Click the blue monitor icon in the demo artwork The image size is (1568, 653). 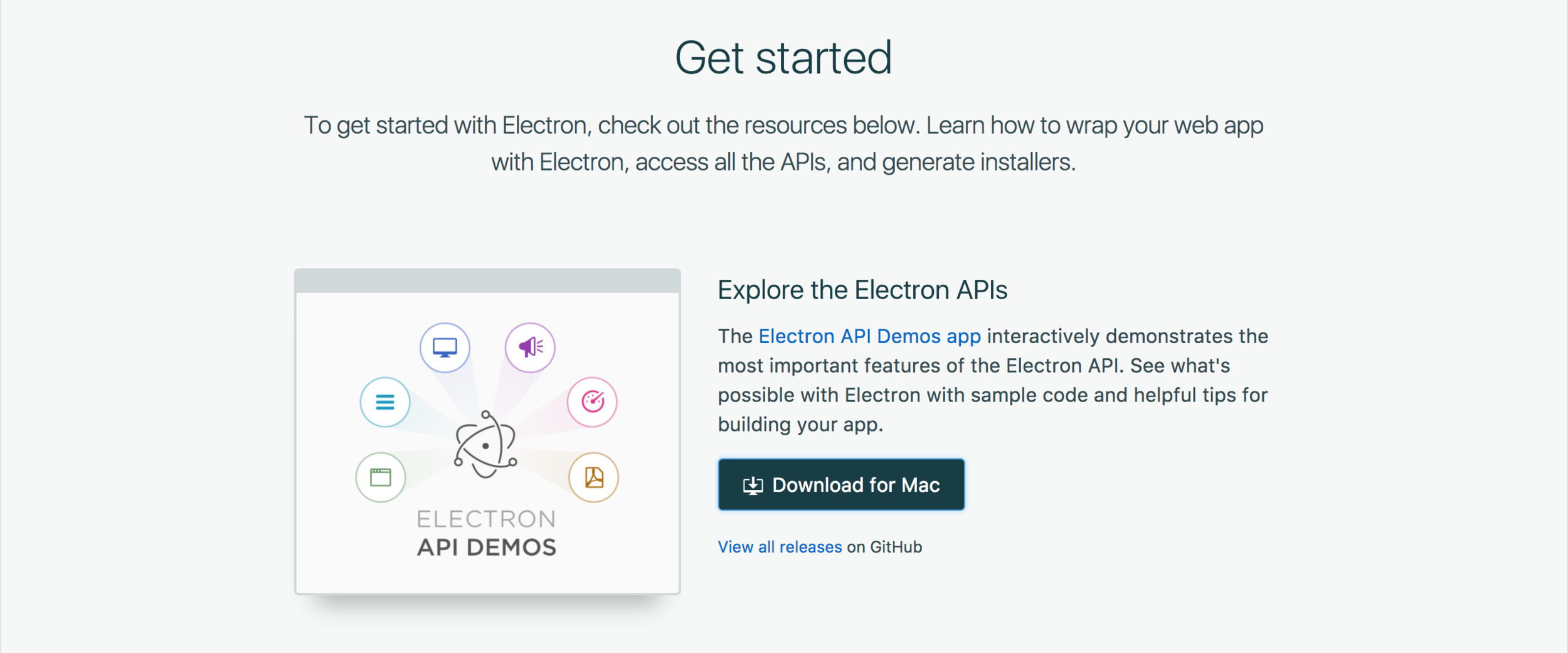445,348
